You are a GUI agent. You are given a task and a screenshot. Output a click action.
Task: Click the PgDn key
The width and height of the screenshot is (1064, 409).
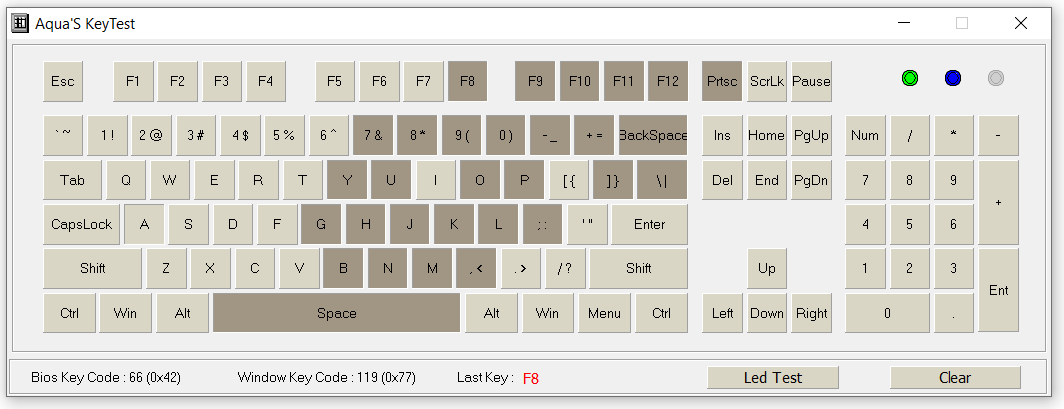tap(812, 180)
